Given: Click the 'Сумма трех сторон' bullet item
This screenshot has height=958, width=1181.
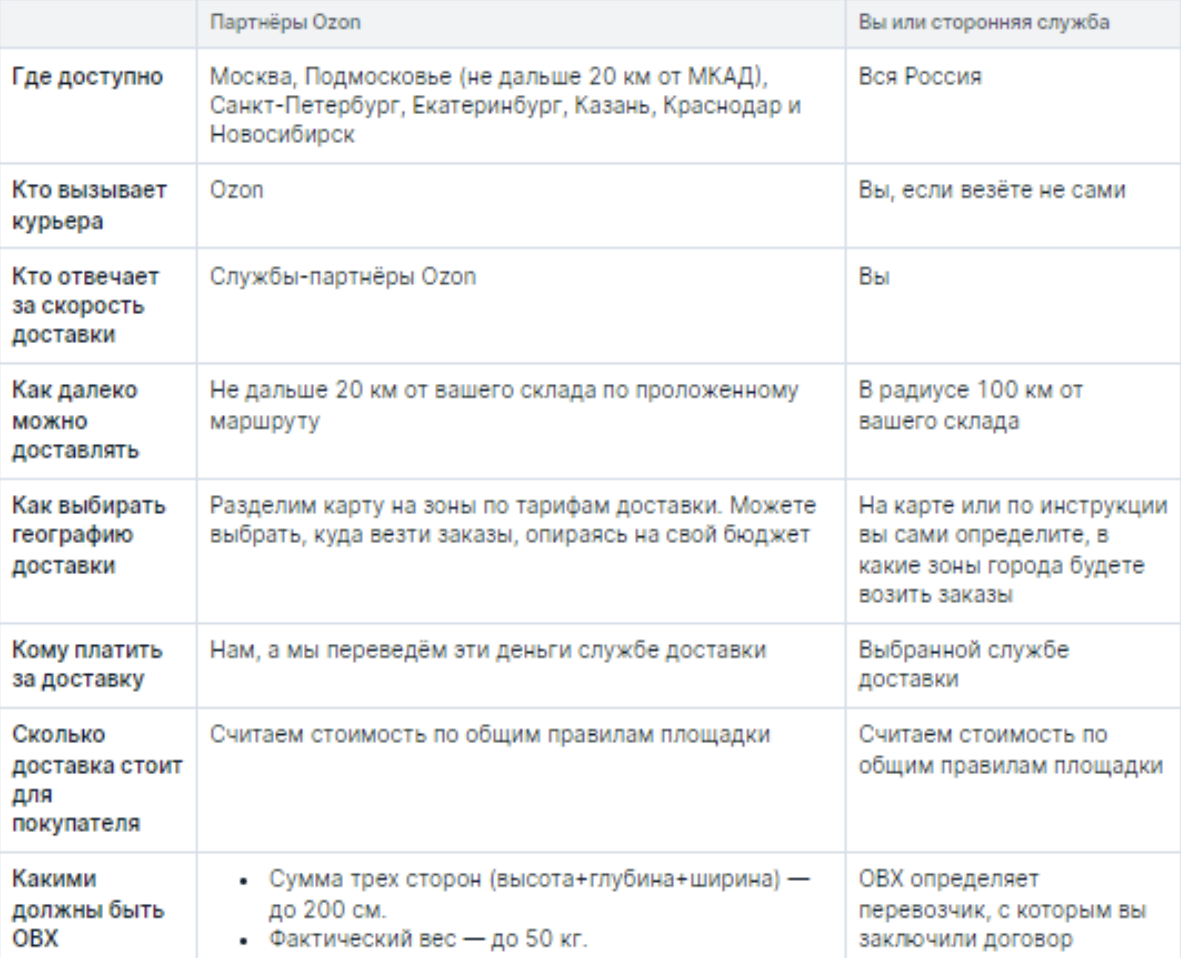Looking at the screenshot, I should coord(539,894).
